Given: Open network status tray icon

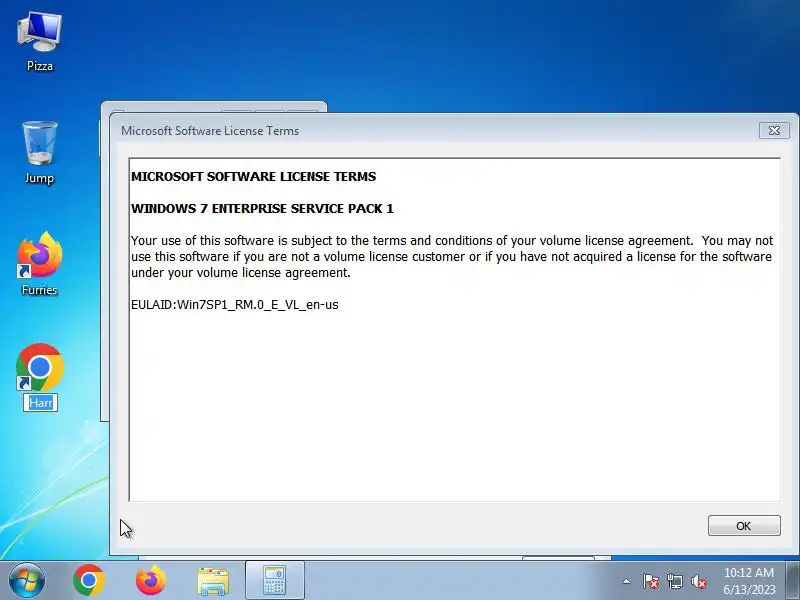Looking at the screenshot, I should tap(674, 581).
